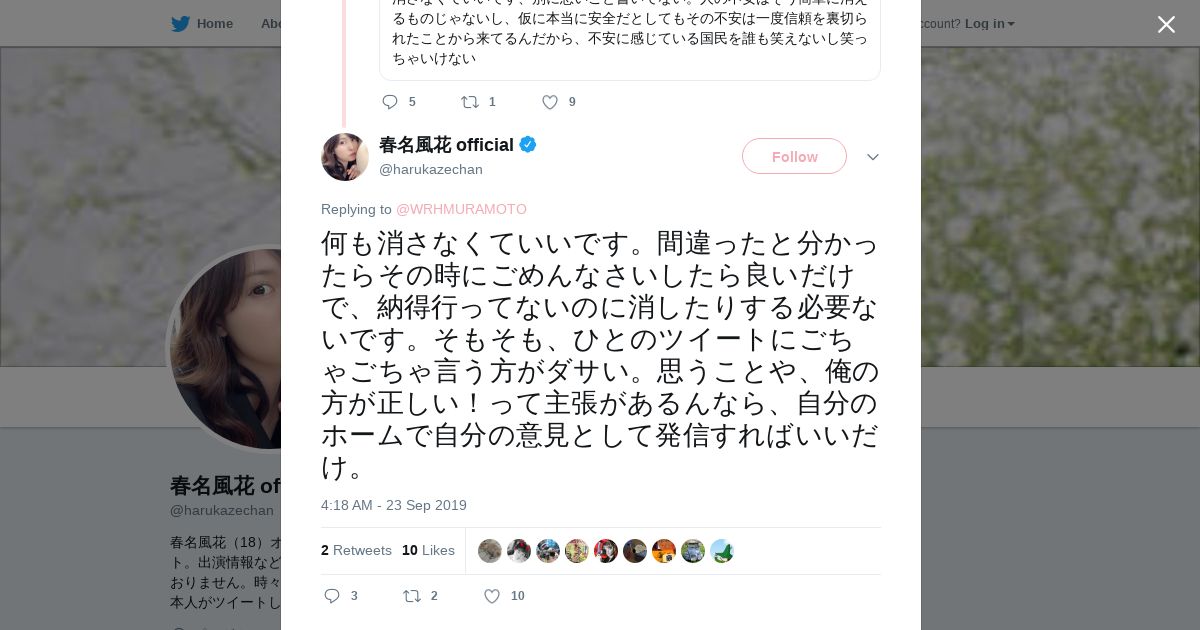The width and height of the screenshot is (1200, 630).
Task: Like the main tweet with heart
Action: click(492, 596)
